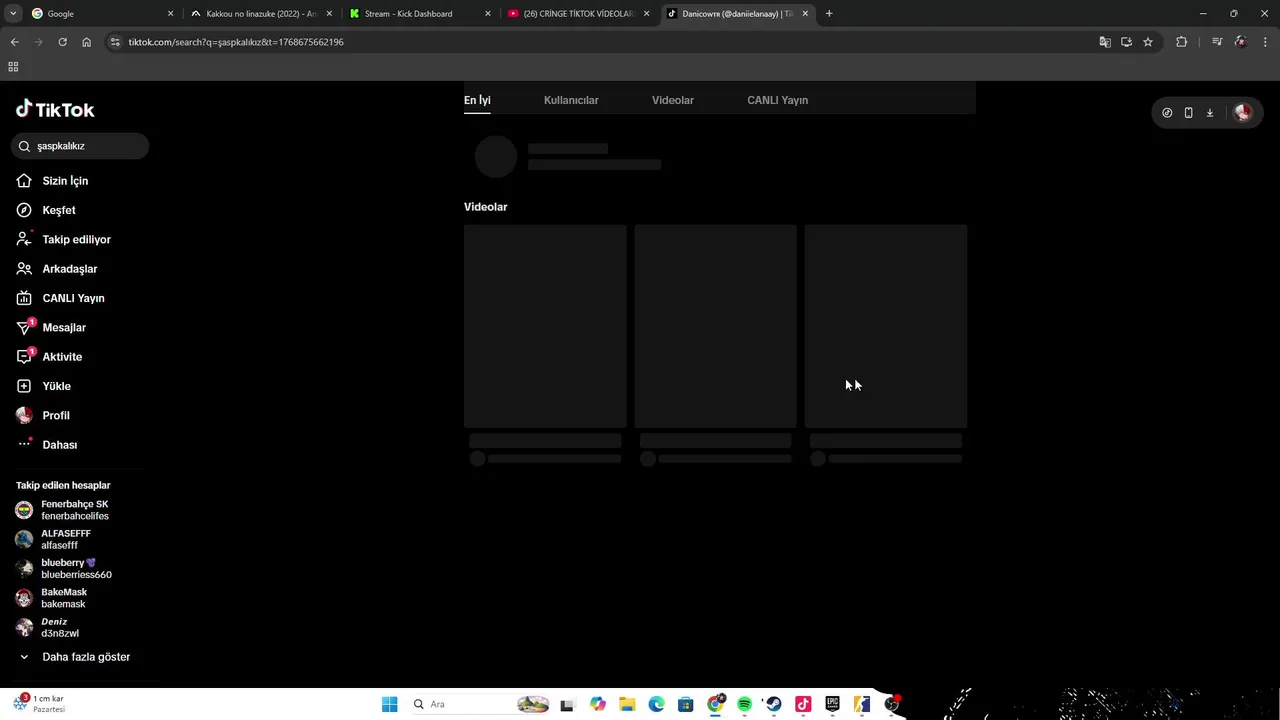The height and width of the screenshot is (720, 1280).
Task: Click the second loading video thumbnail
Action: 715,326
